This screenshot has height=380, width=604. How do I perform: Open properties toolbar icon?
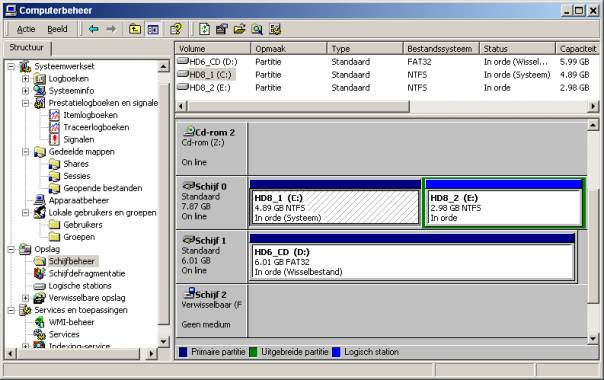click(222, 29)
